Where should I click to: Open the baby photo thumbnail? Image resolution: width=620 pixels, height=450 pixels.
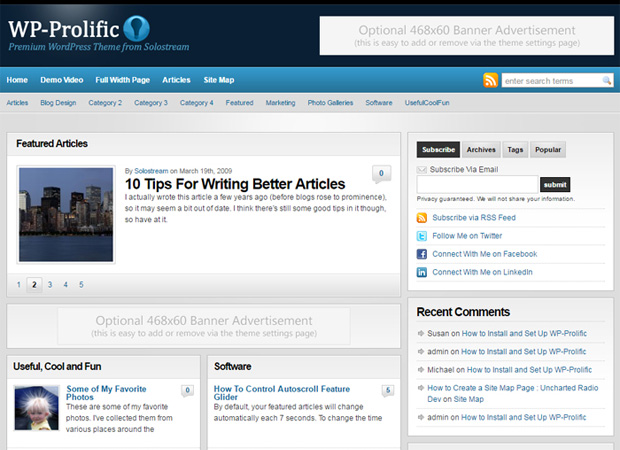[x=37, y=408]
